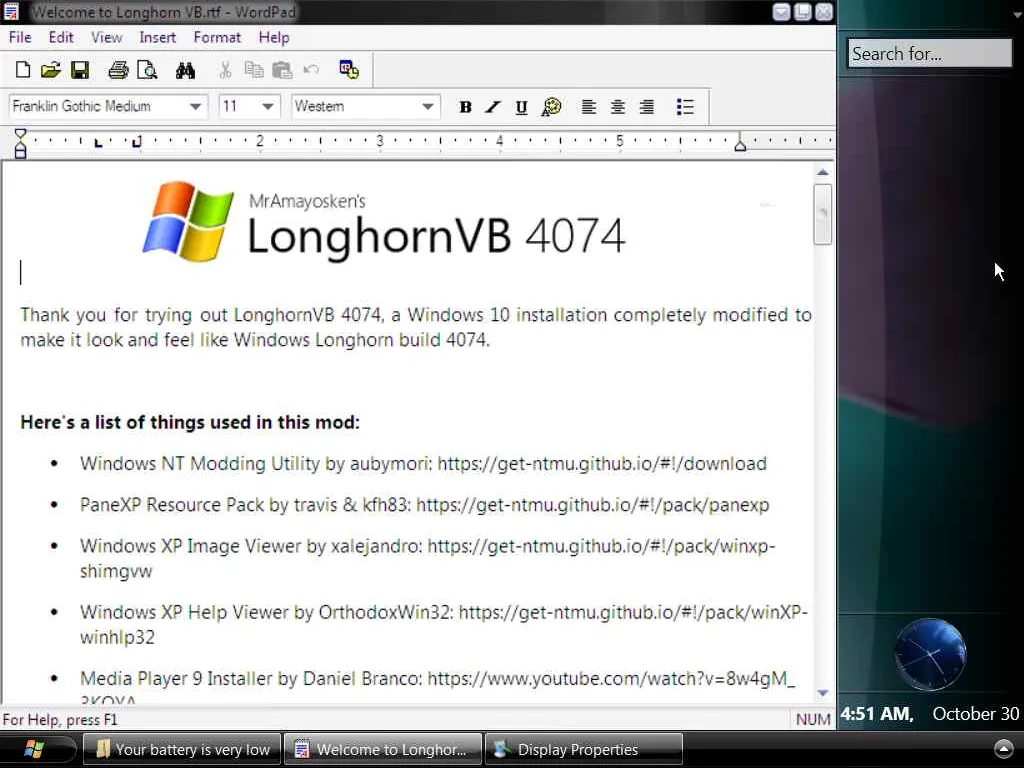Toggle Italic formatting
The width and height of the screenshot is (1024, 768).
point(493,107)
